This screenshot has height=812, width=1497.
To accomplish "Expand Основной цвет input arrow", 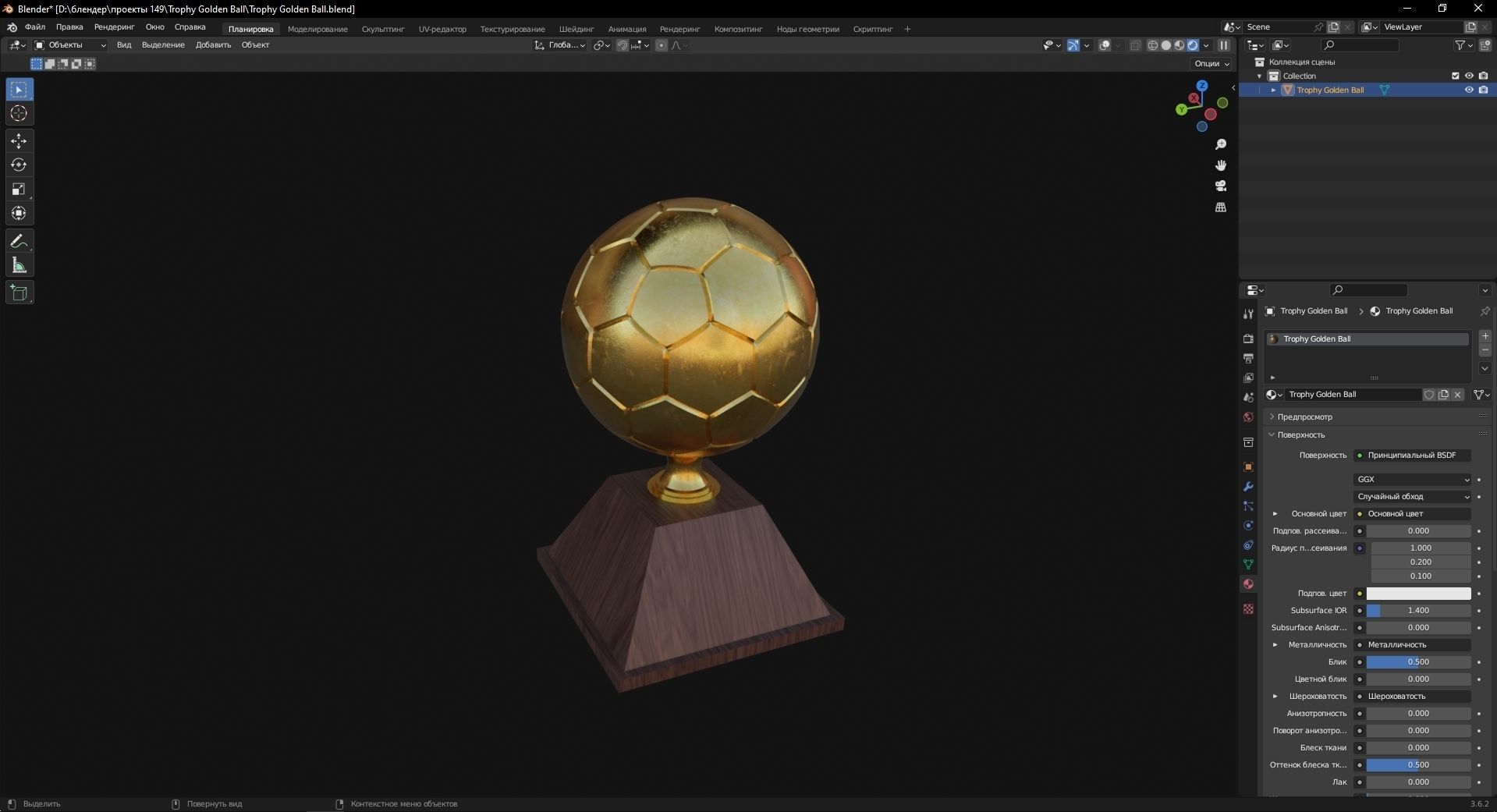I will click(x=1275, y=513).
